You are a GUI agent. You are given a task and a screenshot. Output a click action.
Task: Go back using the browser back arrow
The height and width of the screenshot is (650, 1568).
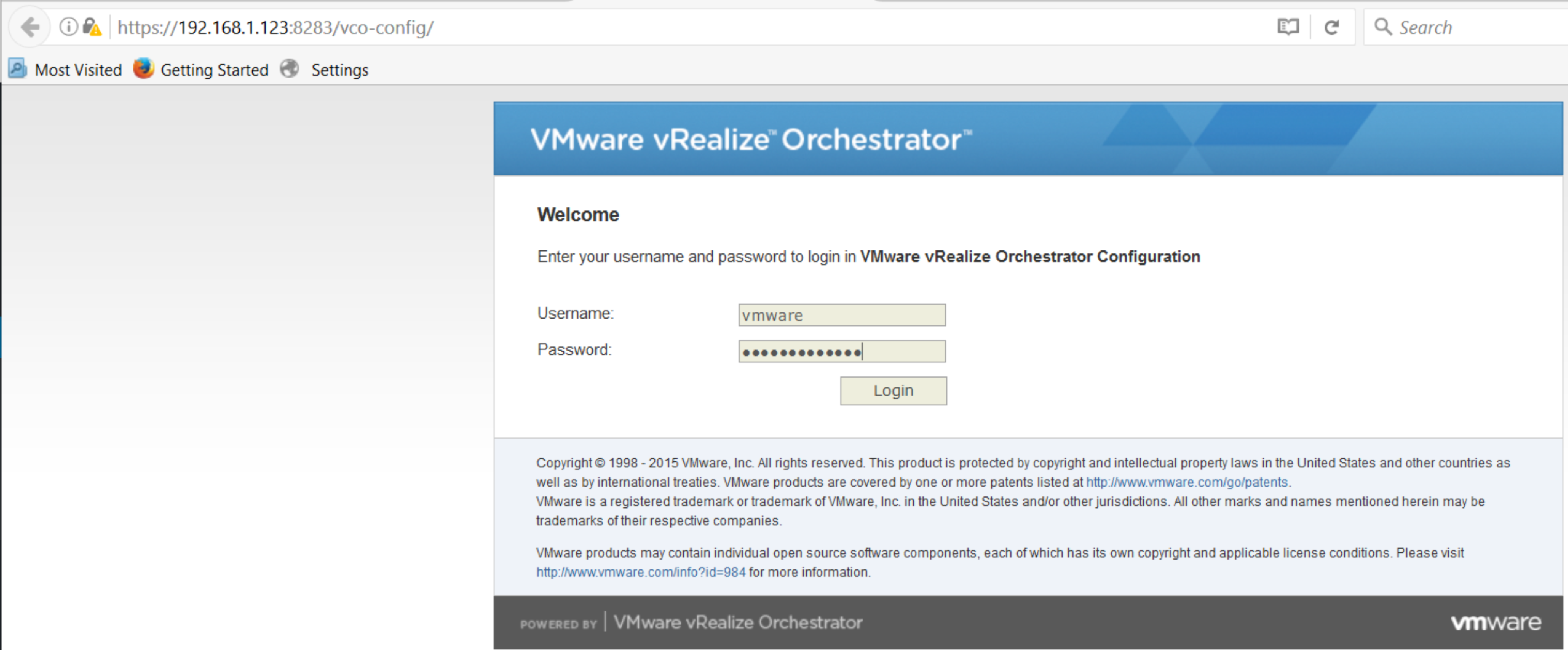click(30, 28)
